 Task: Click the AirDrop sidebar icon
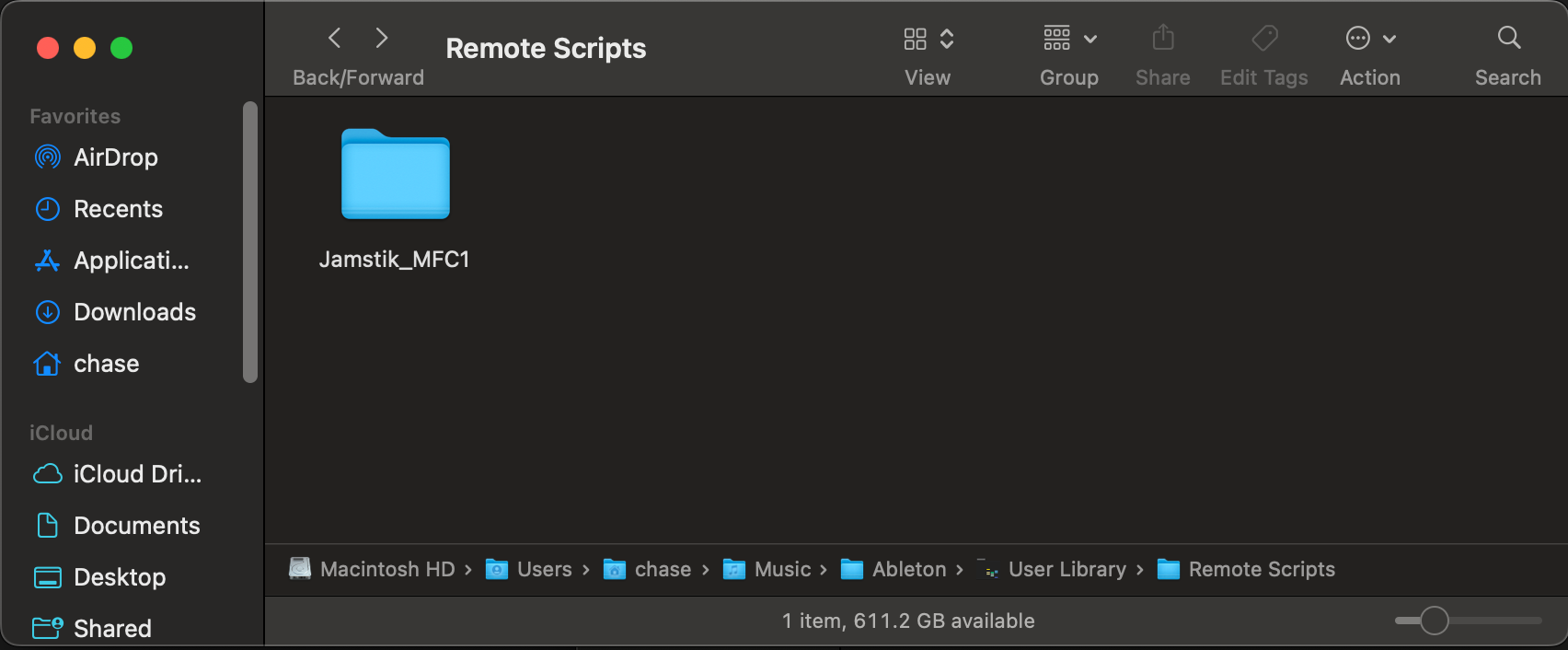[x=48, y=157]
